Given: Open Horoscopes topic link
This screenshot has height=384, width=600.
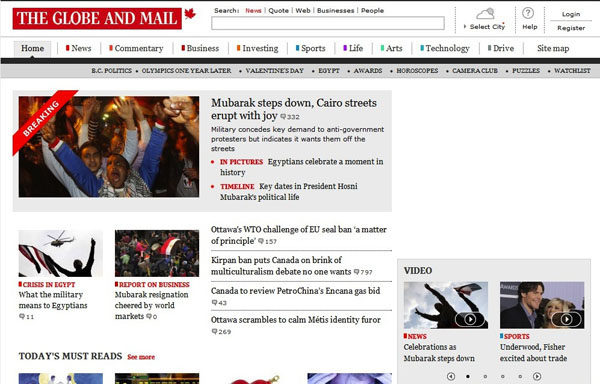Looking at the screenshot, I should [417, 71].
